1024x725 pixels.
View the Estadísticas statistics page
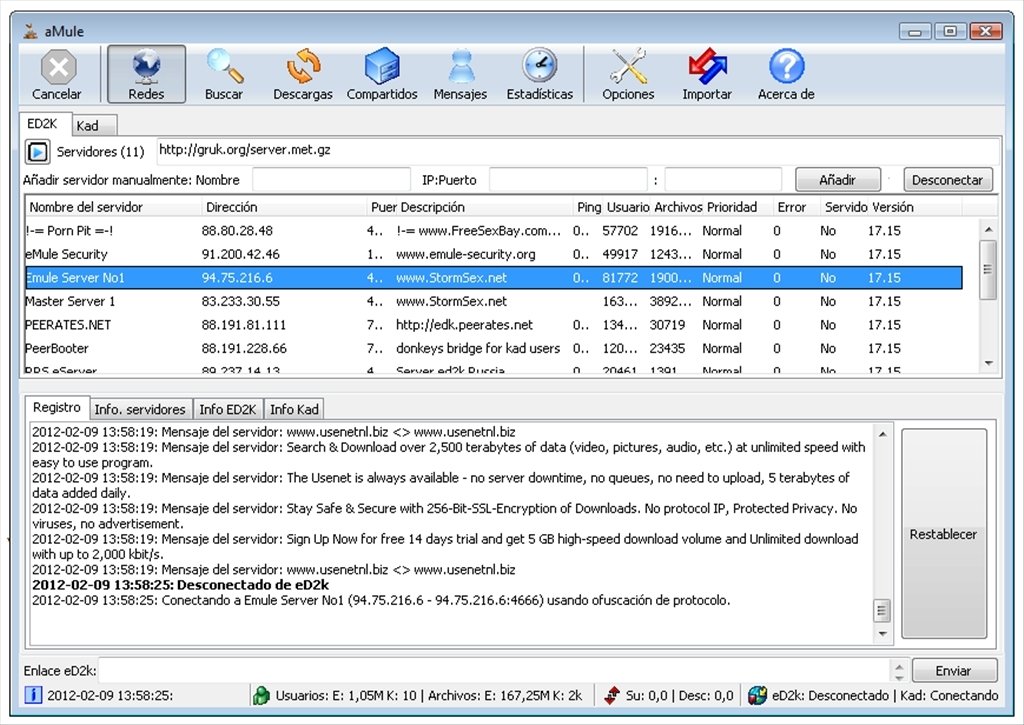pyautogui.click(x=539, y=74)
